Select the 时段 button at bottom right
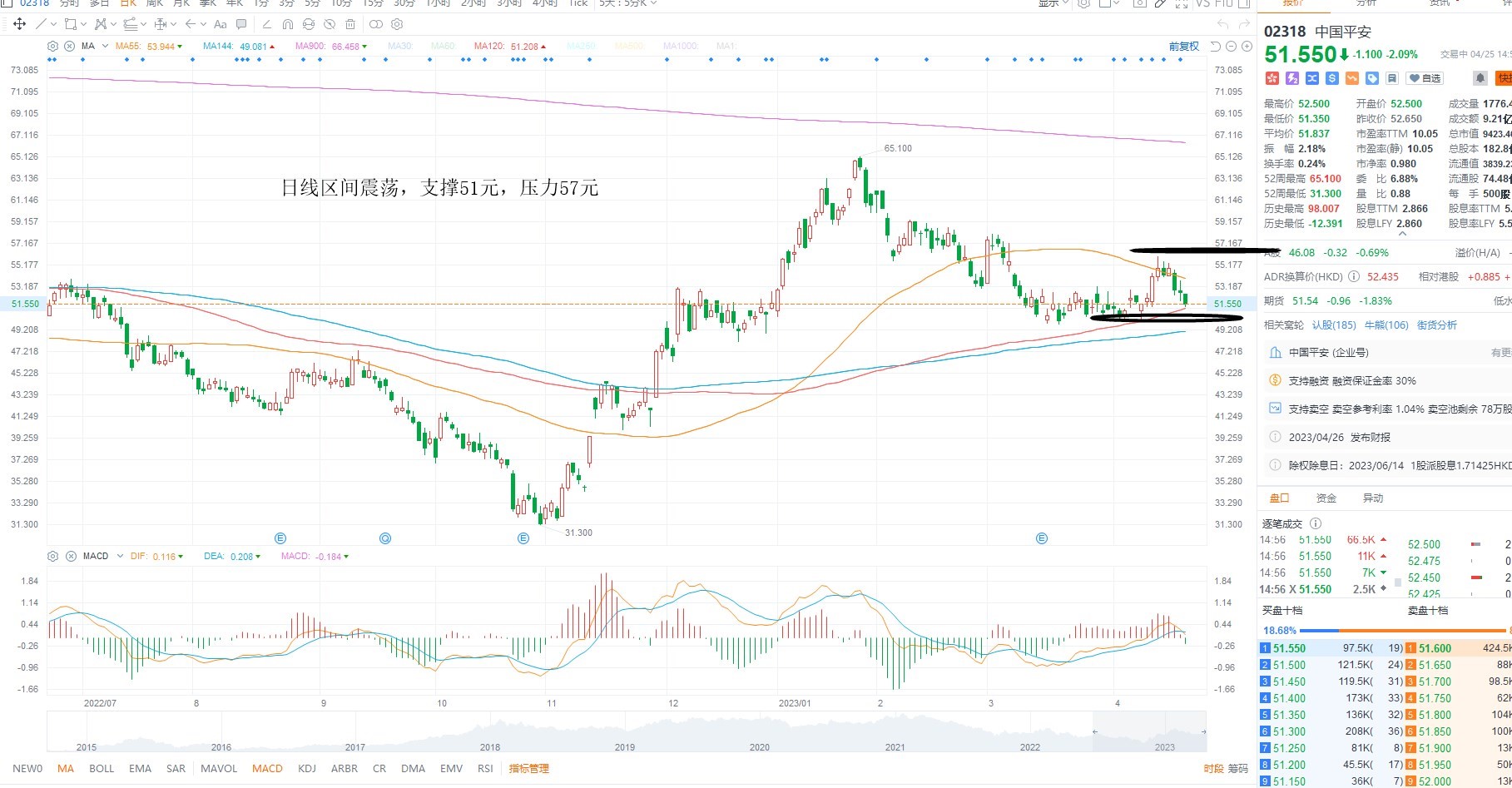 [x=1213, y=769]
